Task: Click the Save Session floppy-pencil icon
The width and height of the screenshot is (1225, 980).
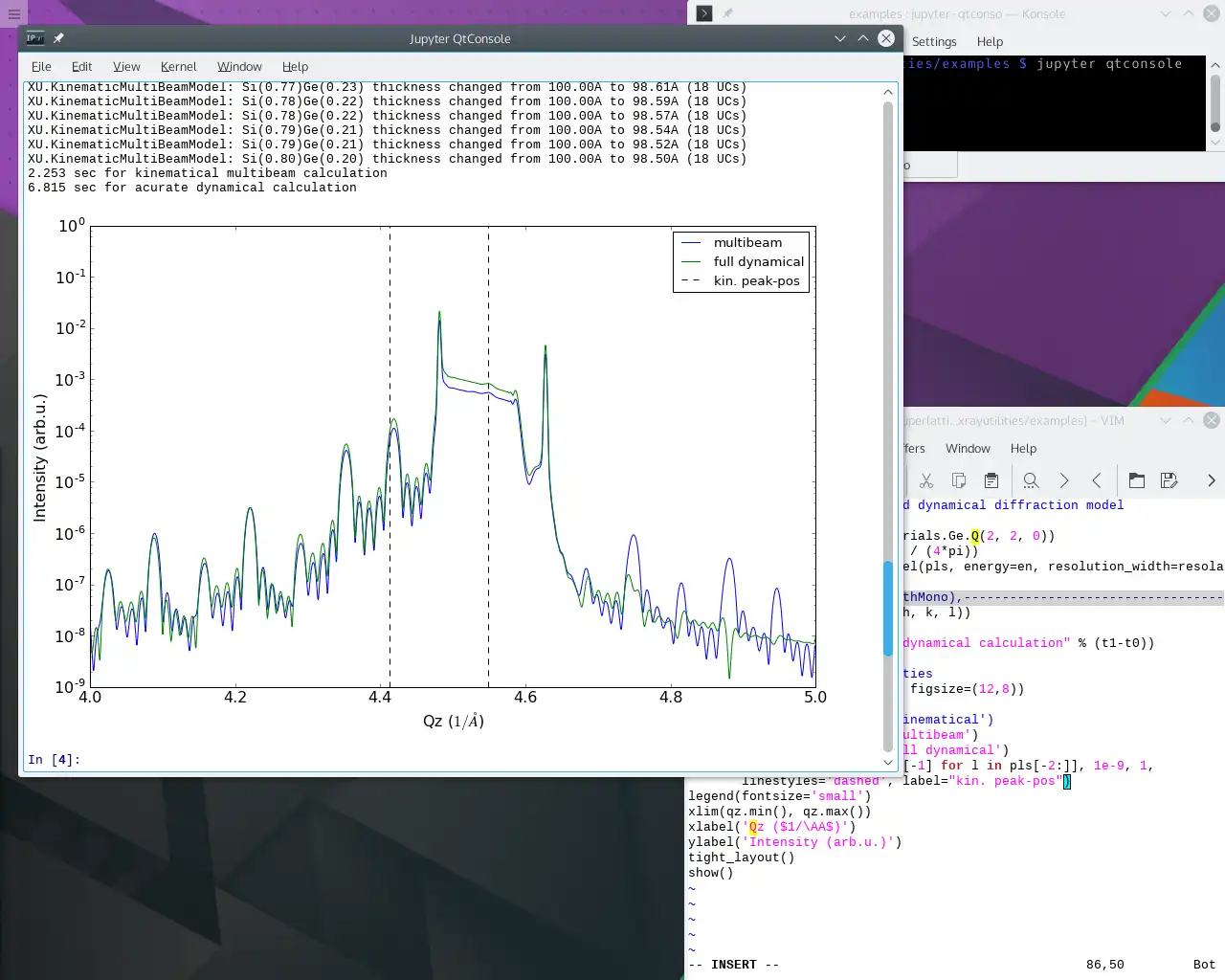Action: (x=1169, y=480)
